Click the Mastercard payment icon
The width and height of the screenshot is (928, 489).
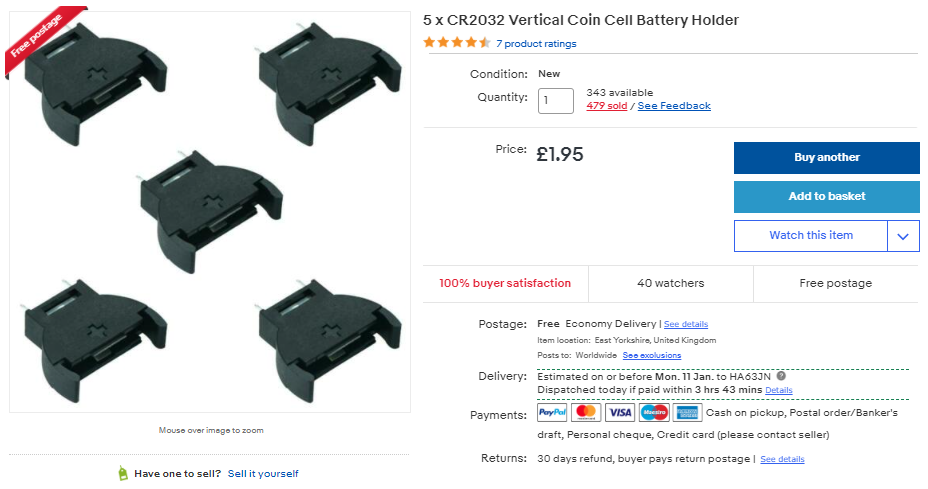pos(586,412)
